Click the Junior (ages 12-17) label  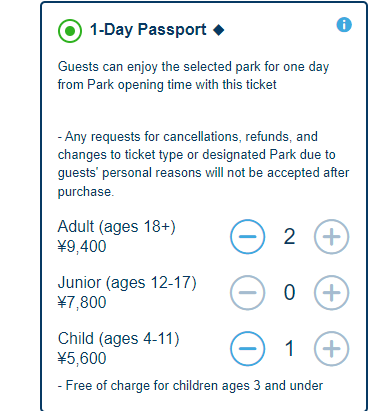click(x=127, y=283)
